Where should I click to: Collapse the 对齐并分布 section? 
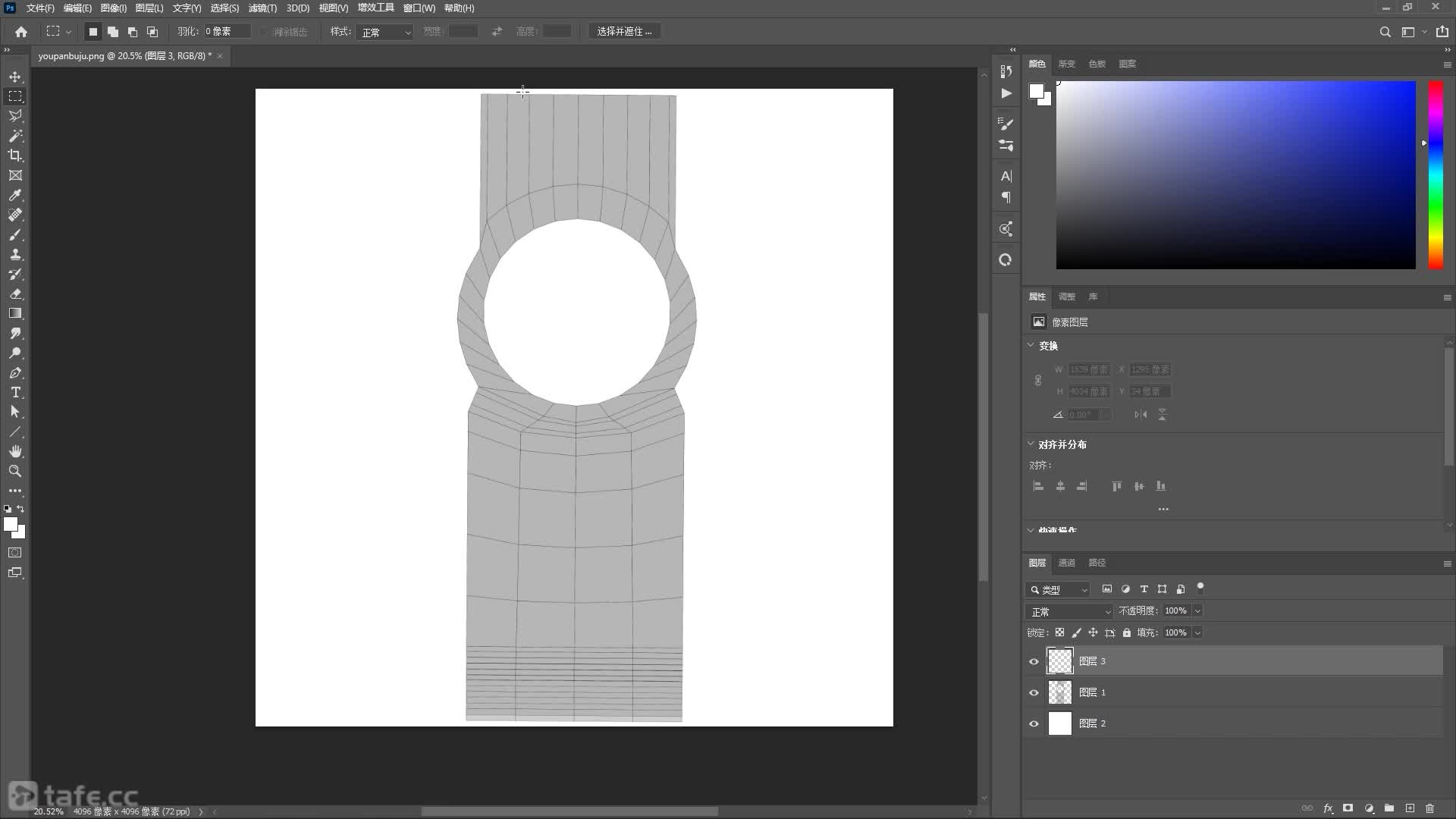point(1031,444)
